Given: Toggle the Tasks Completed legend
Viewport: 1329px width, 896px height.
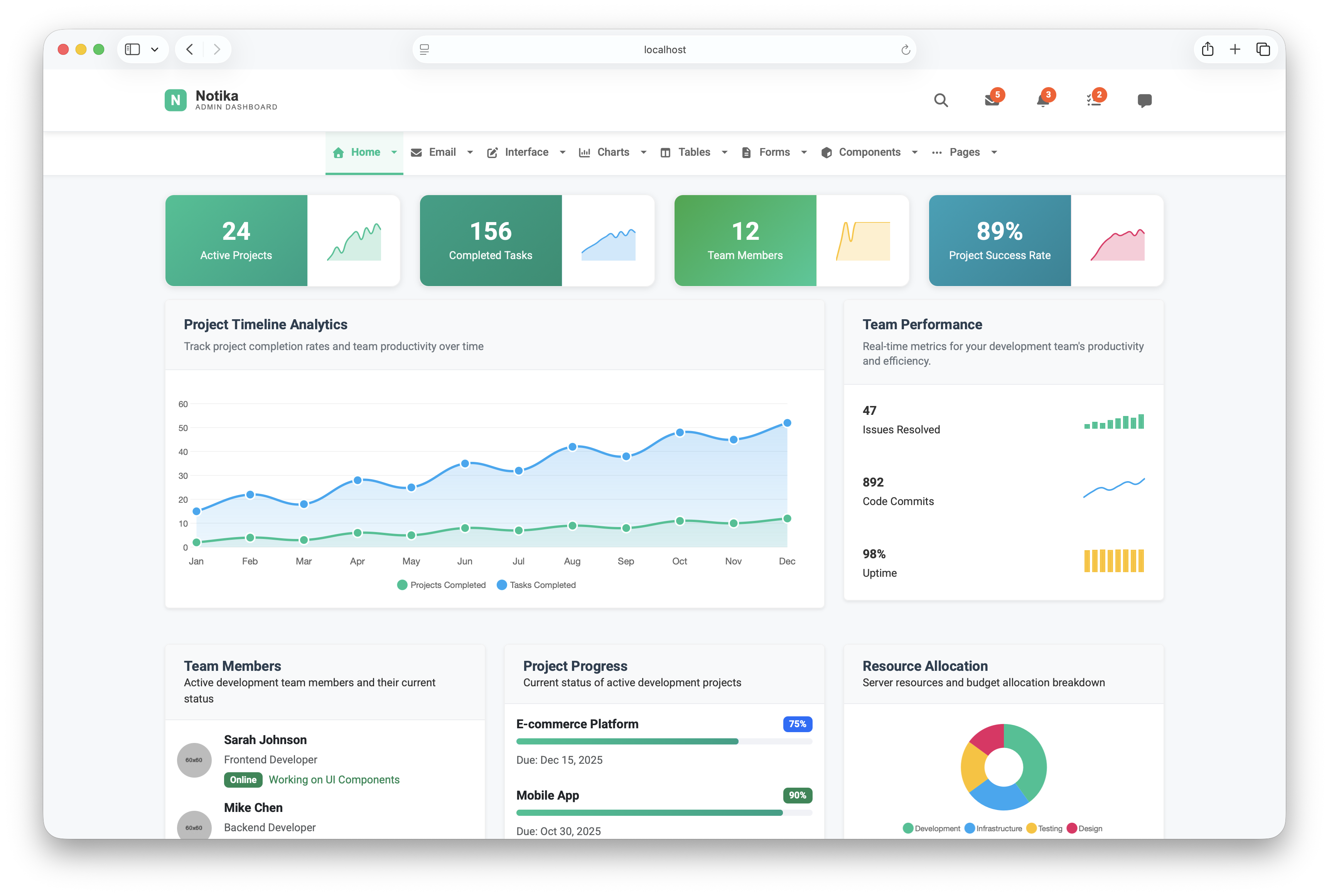Looking at the screenshot, I should click(x=536, y=584).
